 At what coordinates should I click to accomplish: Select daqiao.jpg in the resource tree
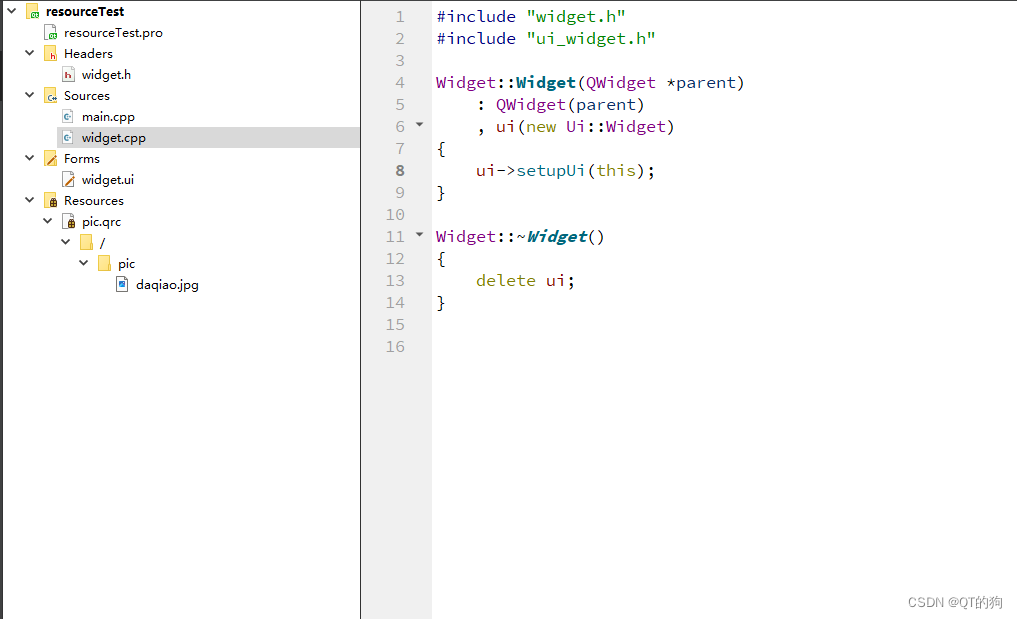[x=167, y=285]
